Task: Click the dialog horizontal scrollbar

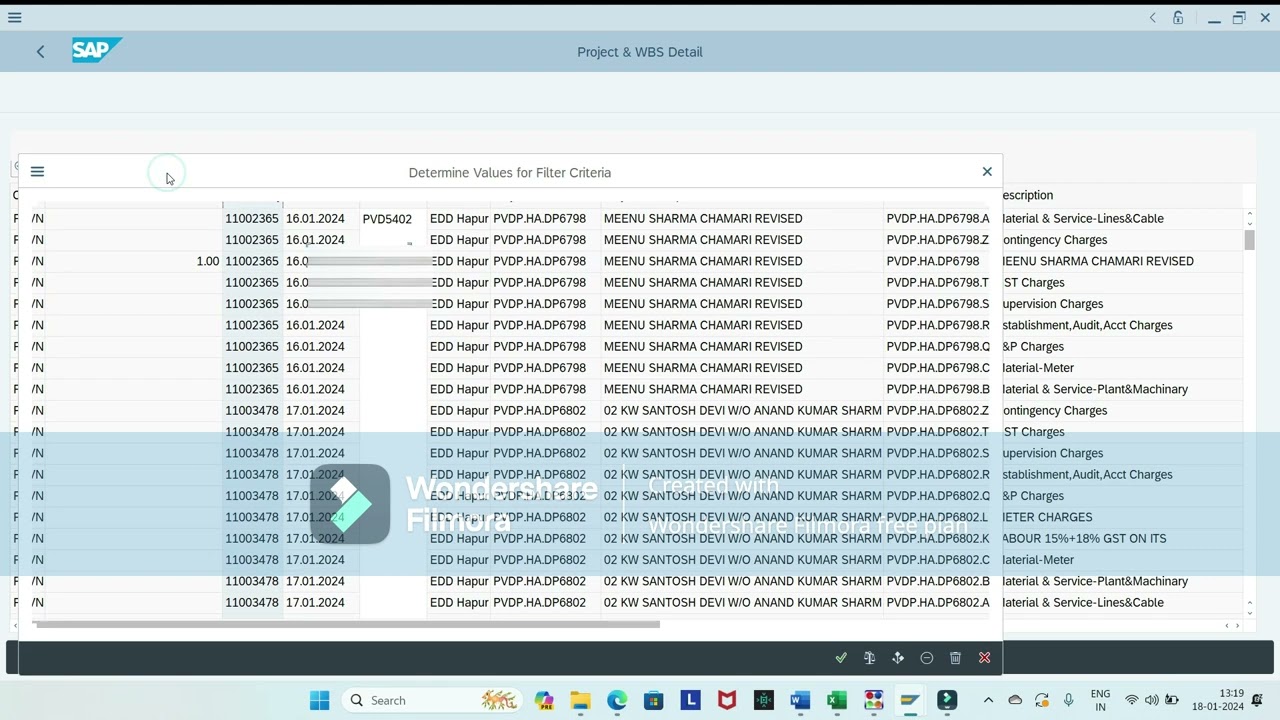Action: tap(346, 624)
